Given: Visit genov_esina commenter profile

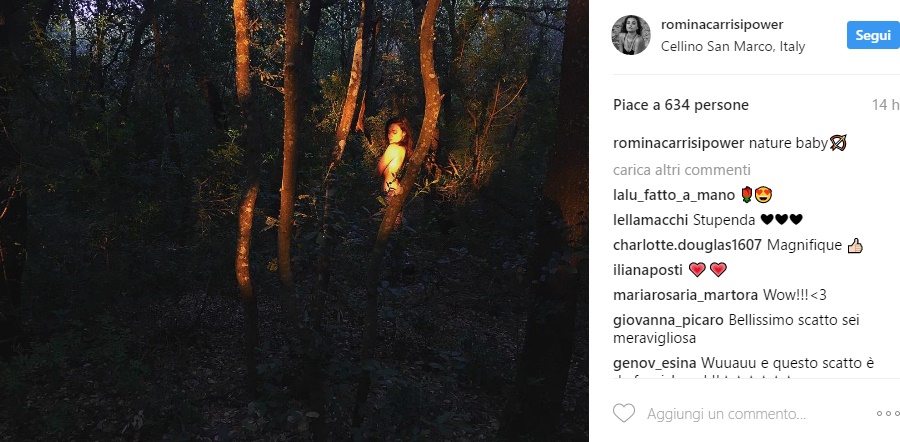Looking at the screenshot, I should (x=654, y=362).
